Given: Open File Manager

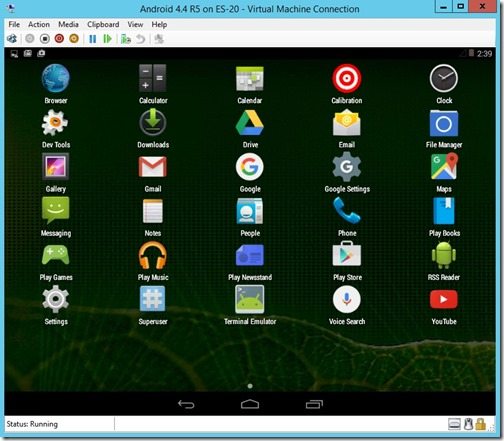Looking at the screenshot, I should point(444,123).
